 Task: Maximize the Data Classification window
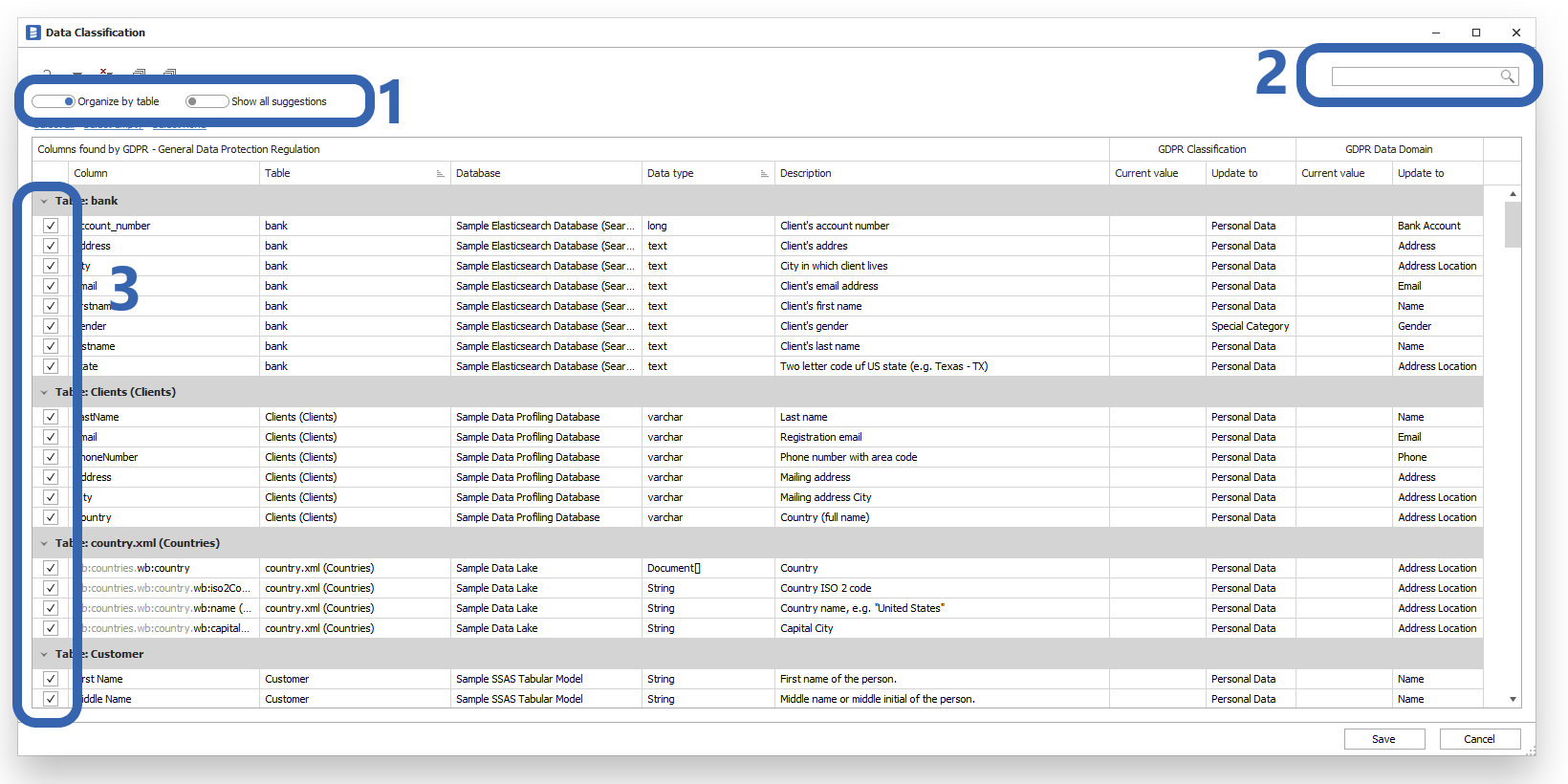pos(1476,33)
